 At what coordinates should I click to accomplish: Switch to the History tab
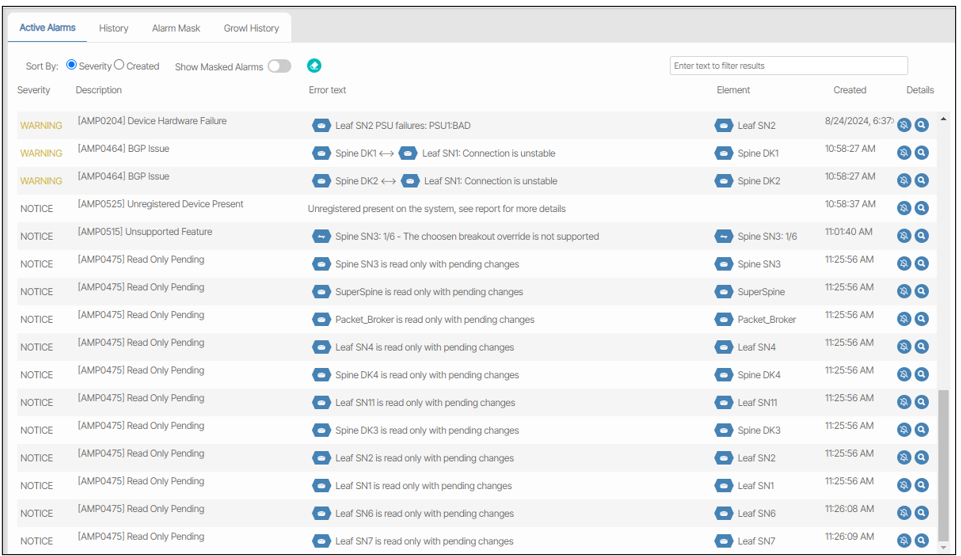click(x=114, y=28)
